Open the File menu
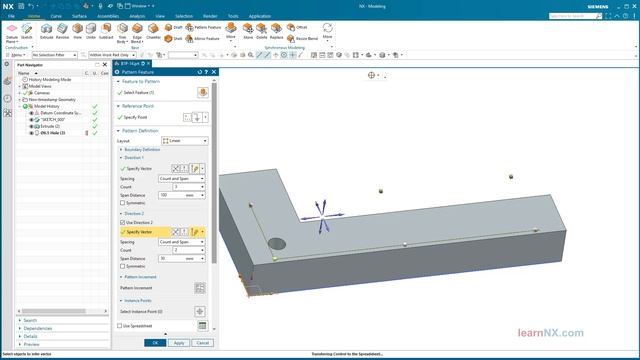This screenshot has width=640, height=360. (x=11, y=16)
